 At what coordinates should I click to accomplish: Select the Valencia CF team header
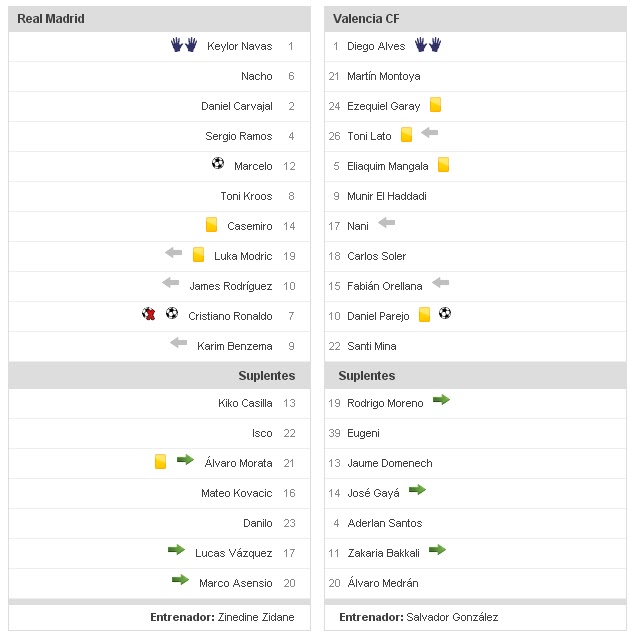coord(365,19)
